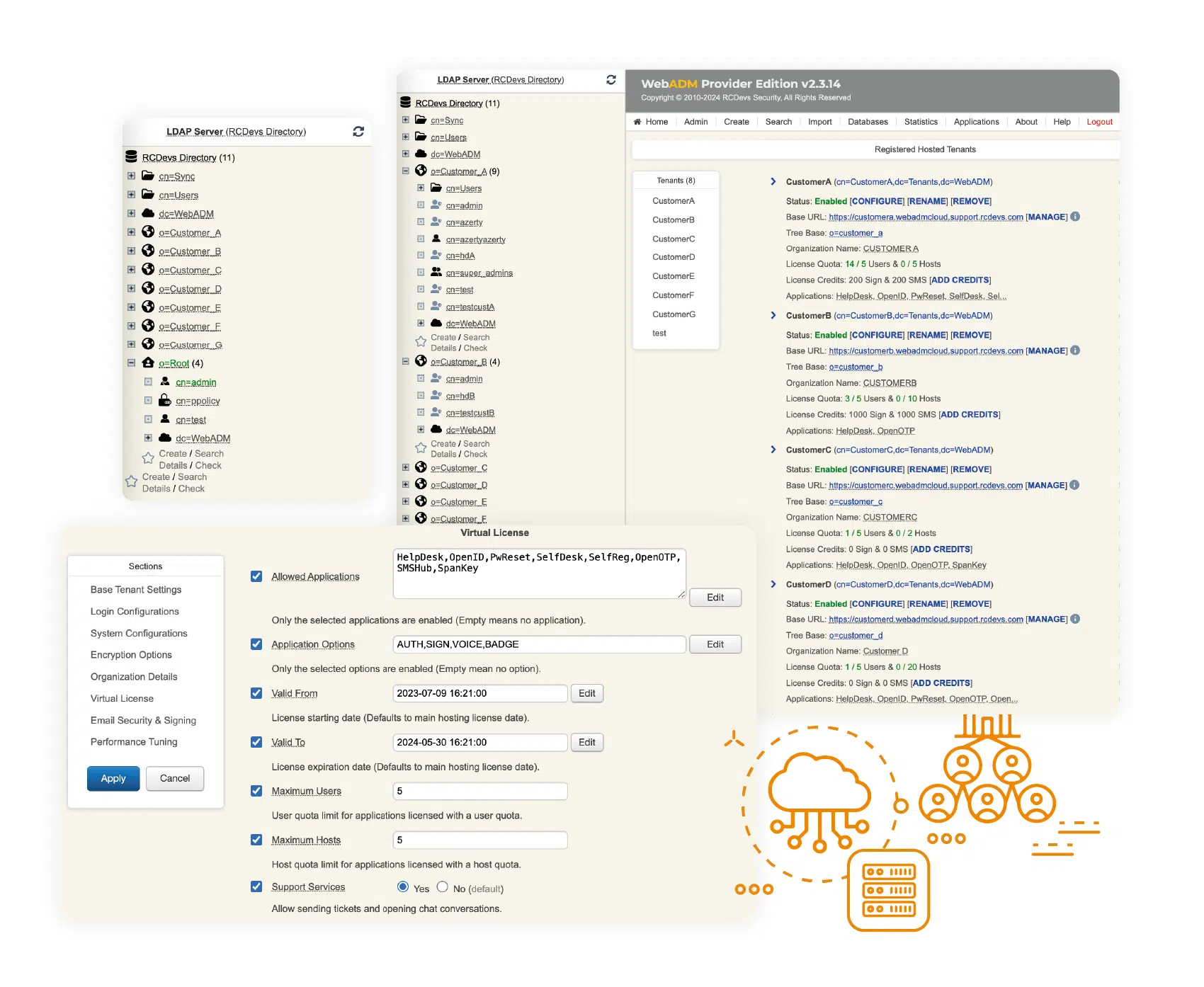1204x987 pixels.
Task: Toggle Valid From checkbox
Action: (256, 693)
